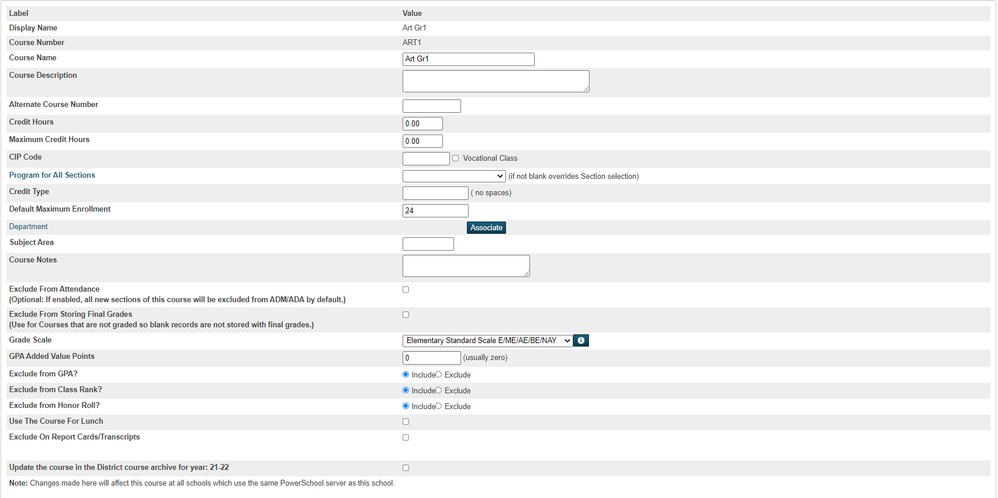Screen dimensions: 998x498
Task: Click Default Maximum Enrollment field
Action: point(435,211)
